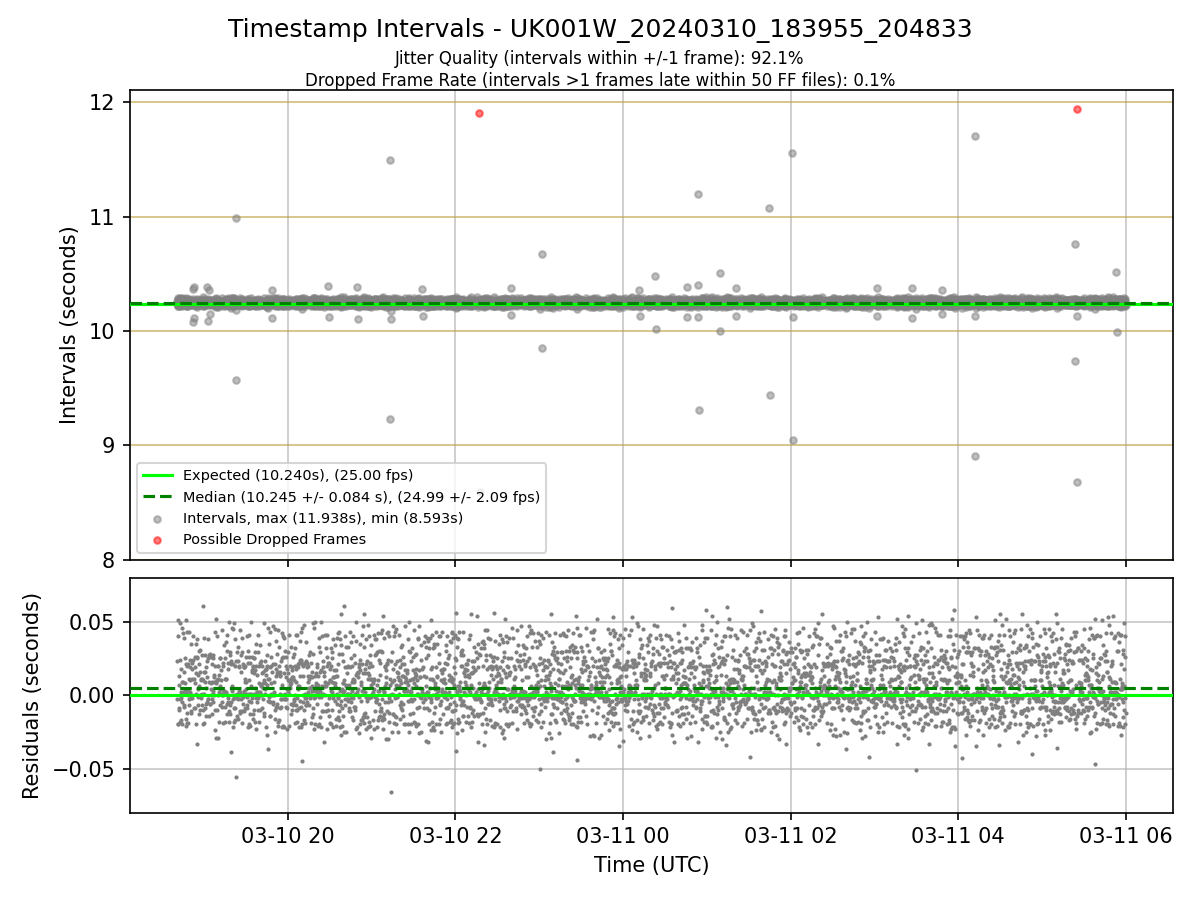Select the "Jitter Quality" 92.1% subtitle line
Image resolution: width=1200 pixels, height=900 pixels.
pos(599,58)
